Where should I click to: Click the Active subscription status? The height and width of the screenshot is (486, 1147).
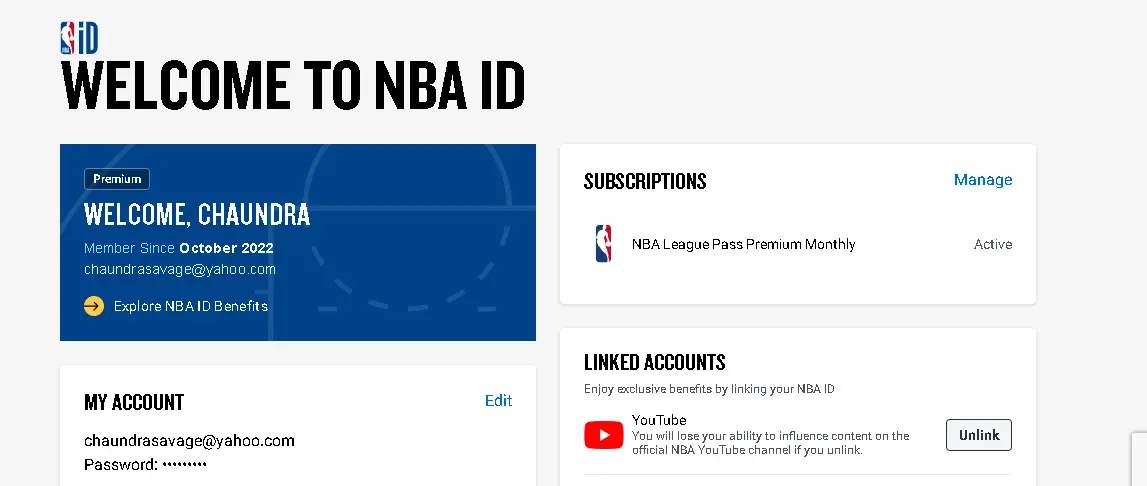(993, 244)
